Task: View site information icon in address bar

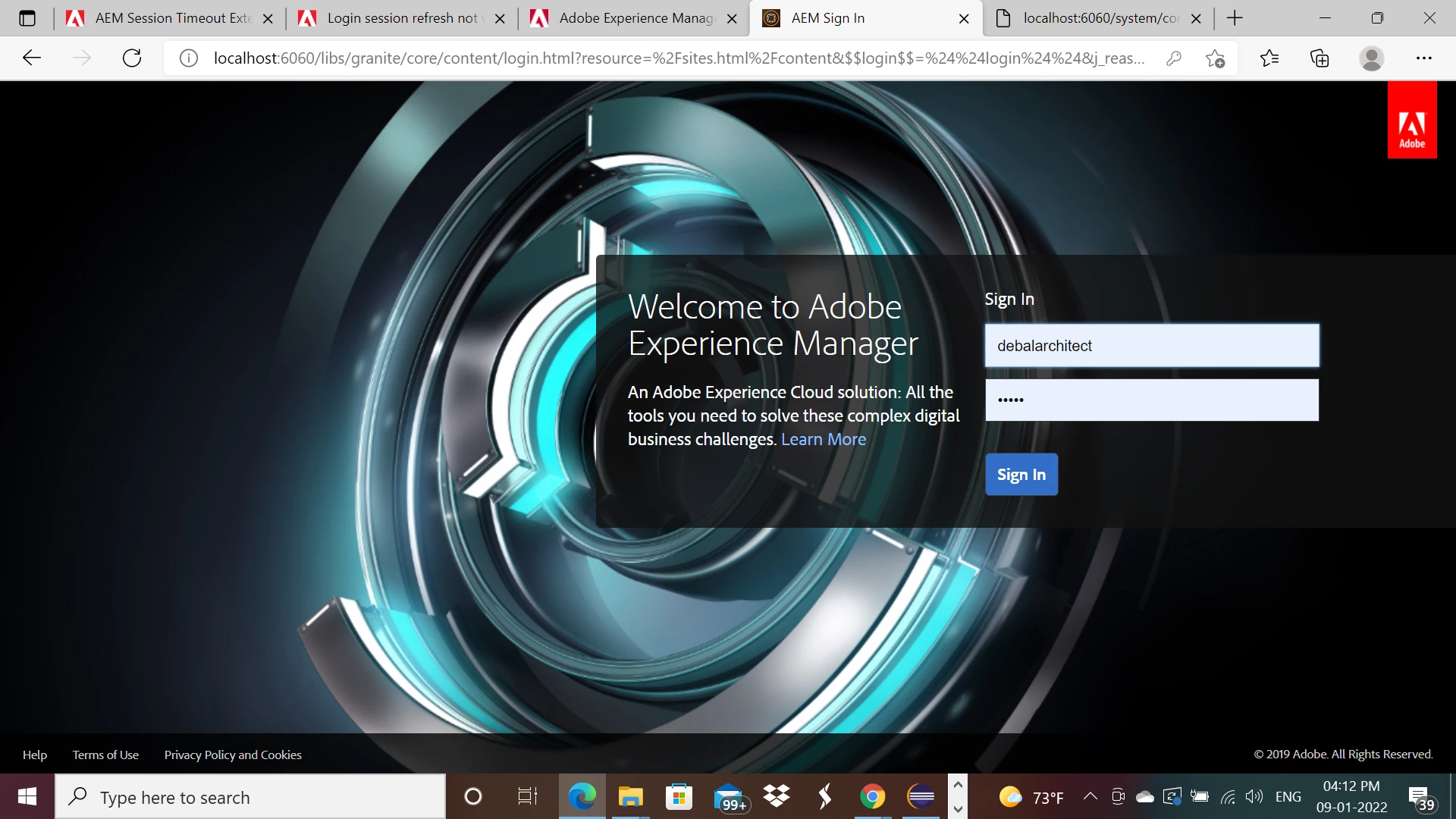Action: click(x=189, y=58)
